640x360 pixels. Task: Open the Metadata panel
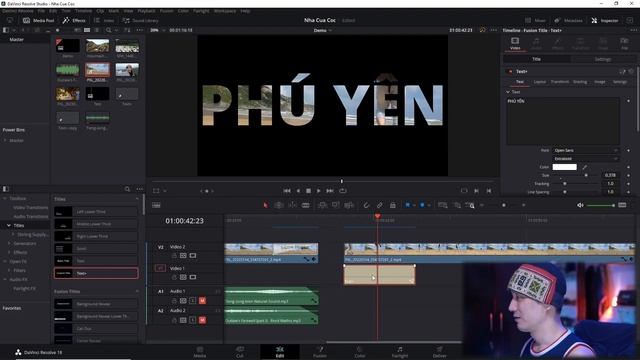point(568,20)
